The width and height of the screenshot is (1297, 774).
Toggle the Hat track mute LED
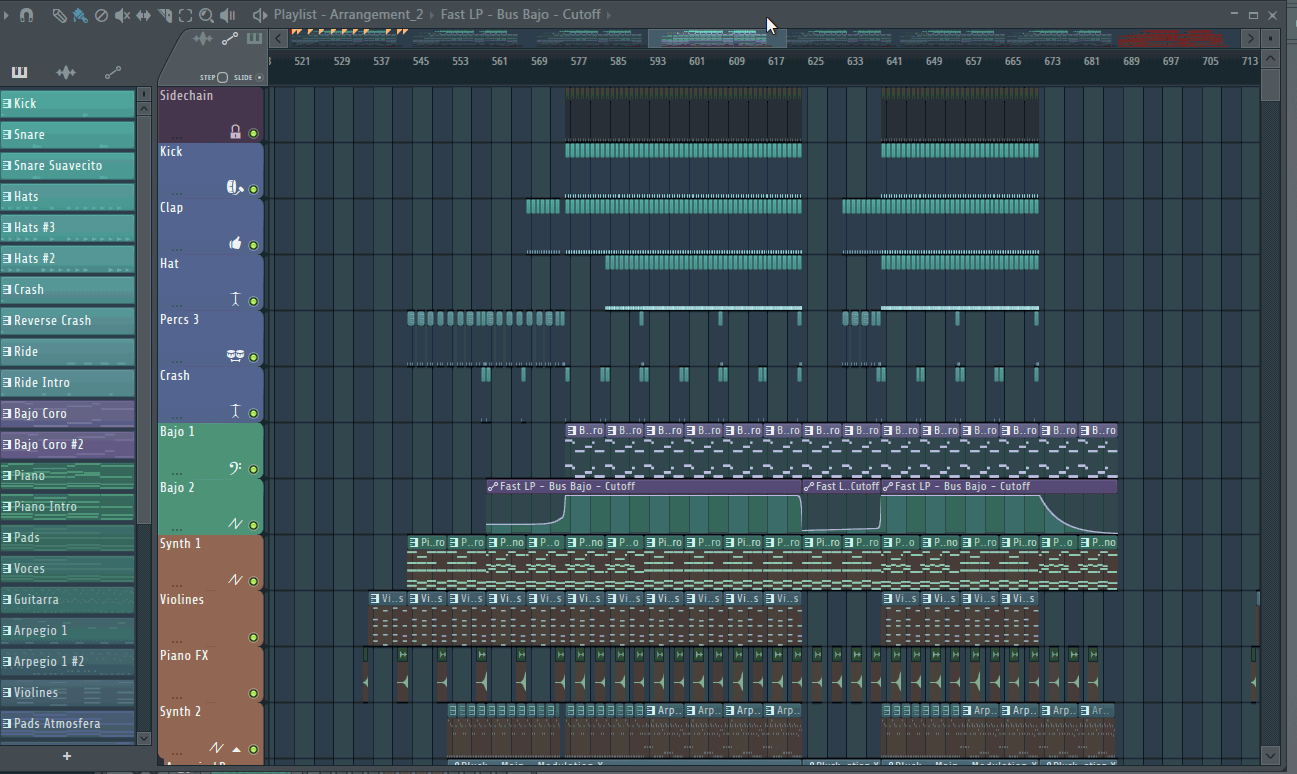click(253, 301)
